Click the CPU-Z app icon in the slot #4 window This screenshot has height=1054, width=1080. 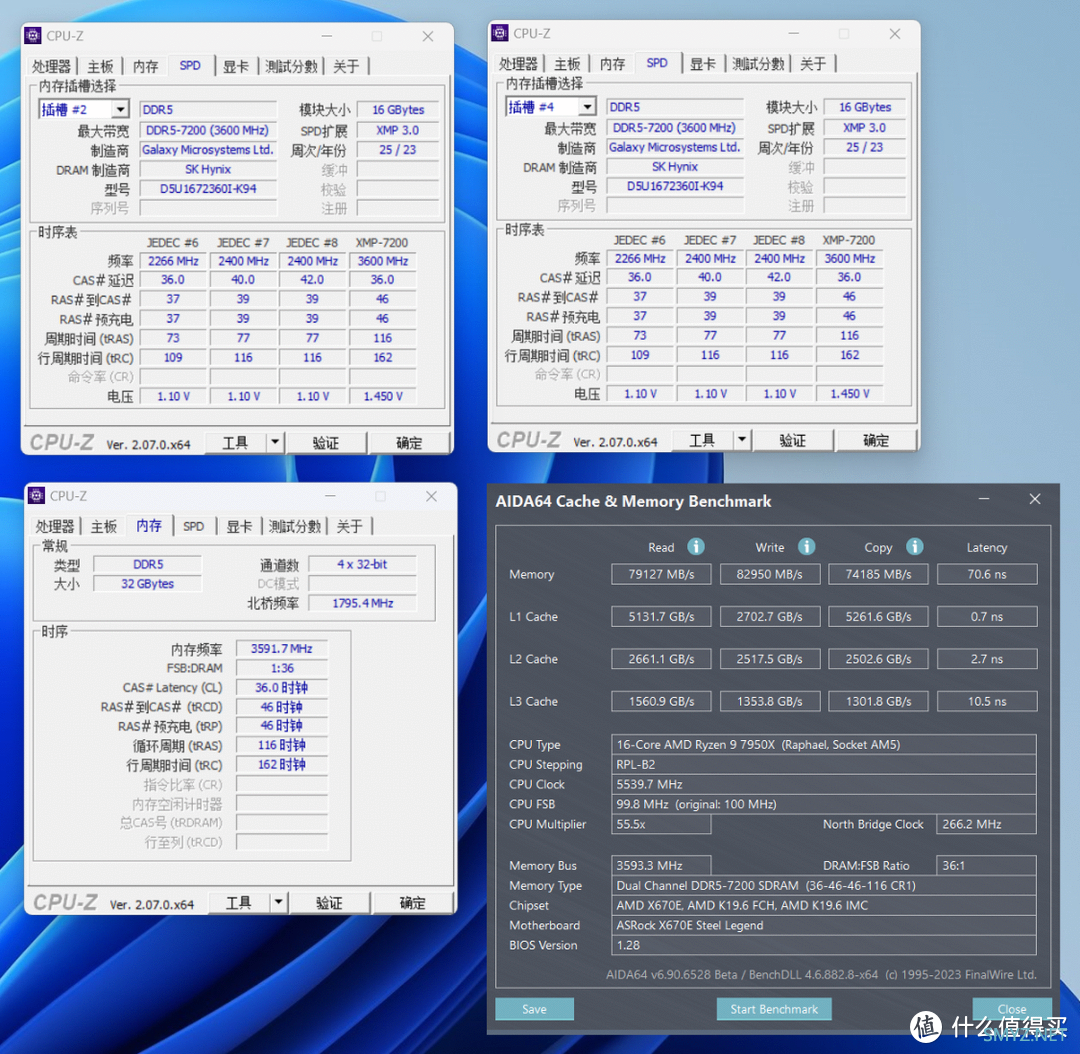click(499, 33)
